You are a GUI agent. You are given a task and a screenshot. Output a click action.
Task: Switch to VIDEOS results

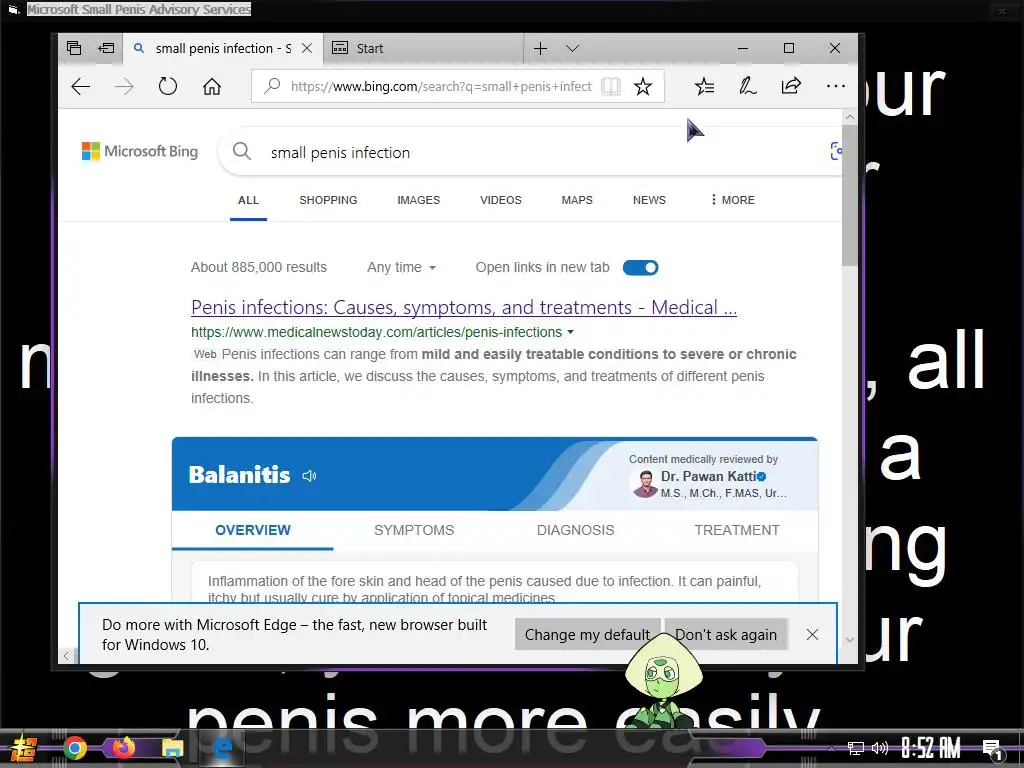[501, 200]
